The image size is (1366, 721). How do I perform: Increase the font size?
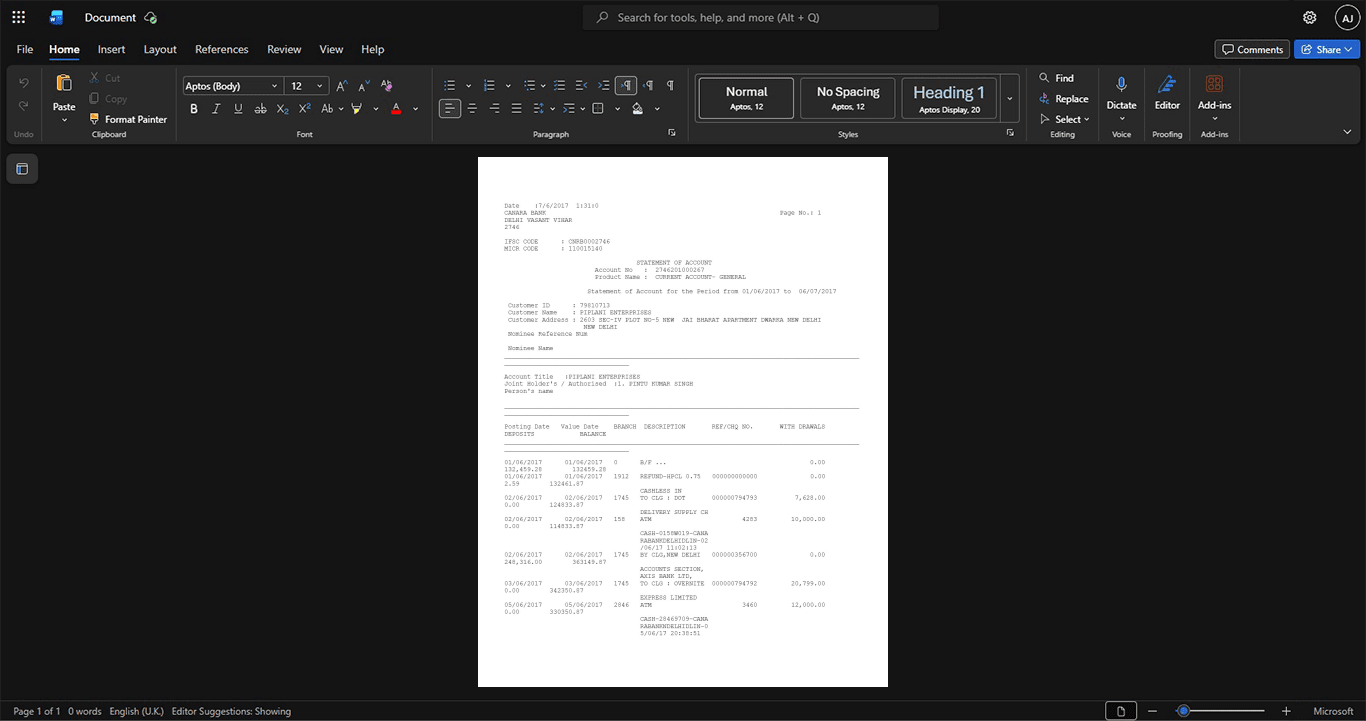coord(342,86)
